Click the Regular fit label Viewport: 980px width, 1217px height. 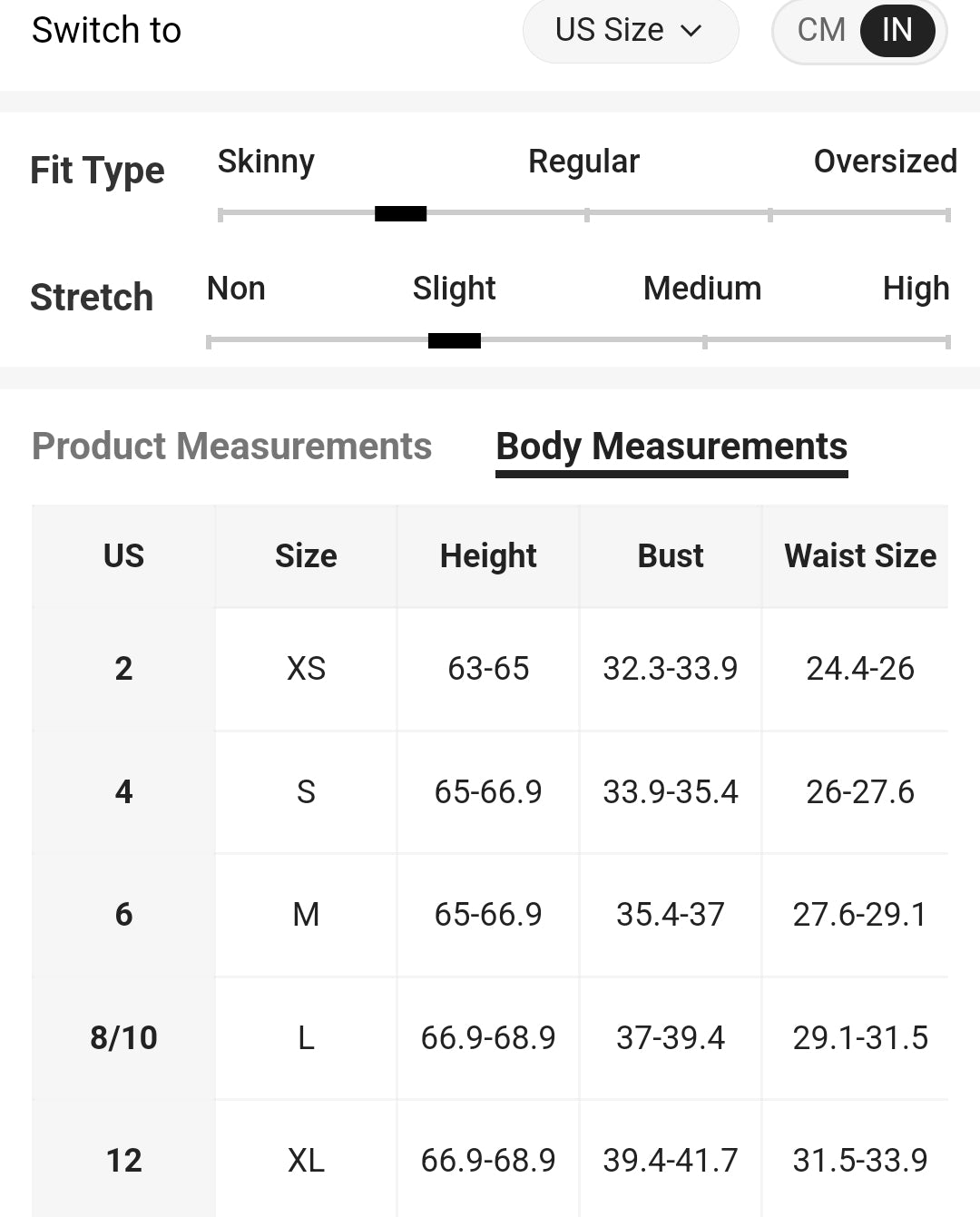pos(583,162)
